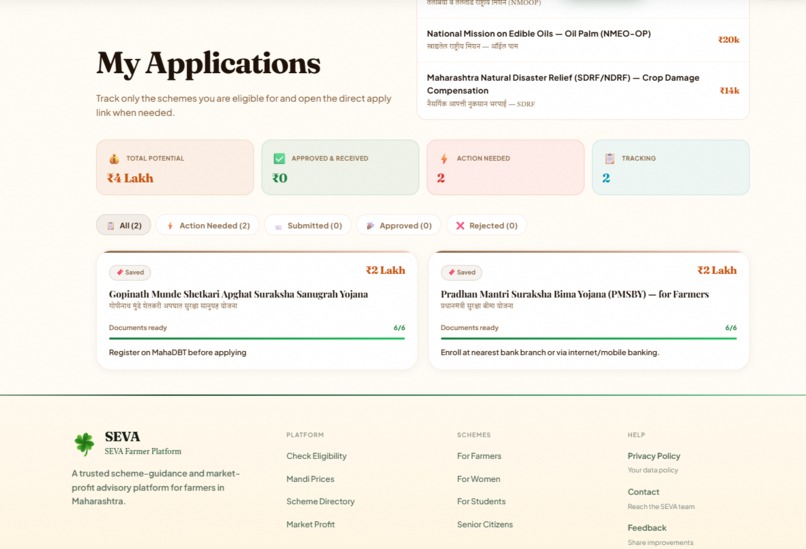
Task: Click the lightning icon in Action Needed card
Action: (x=444, y=159)
